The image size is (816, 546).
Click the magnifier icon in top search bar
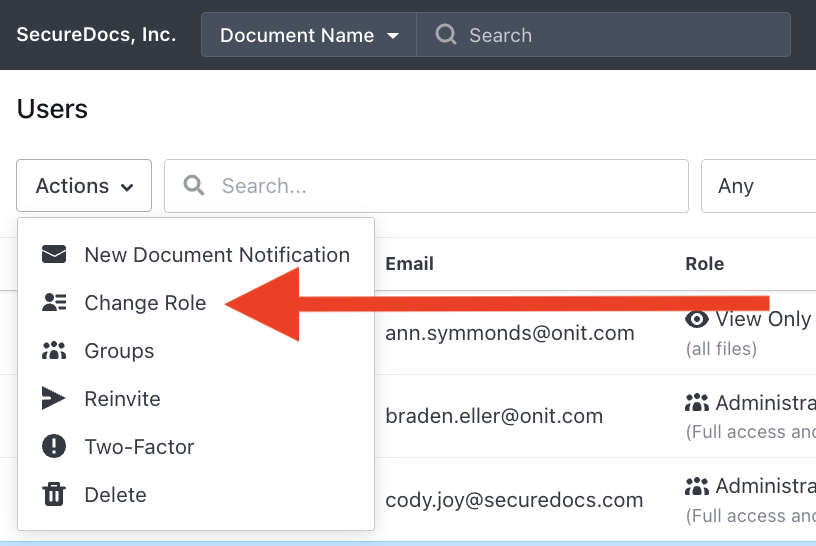446,35
